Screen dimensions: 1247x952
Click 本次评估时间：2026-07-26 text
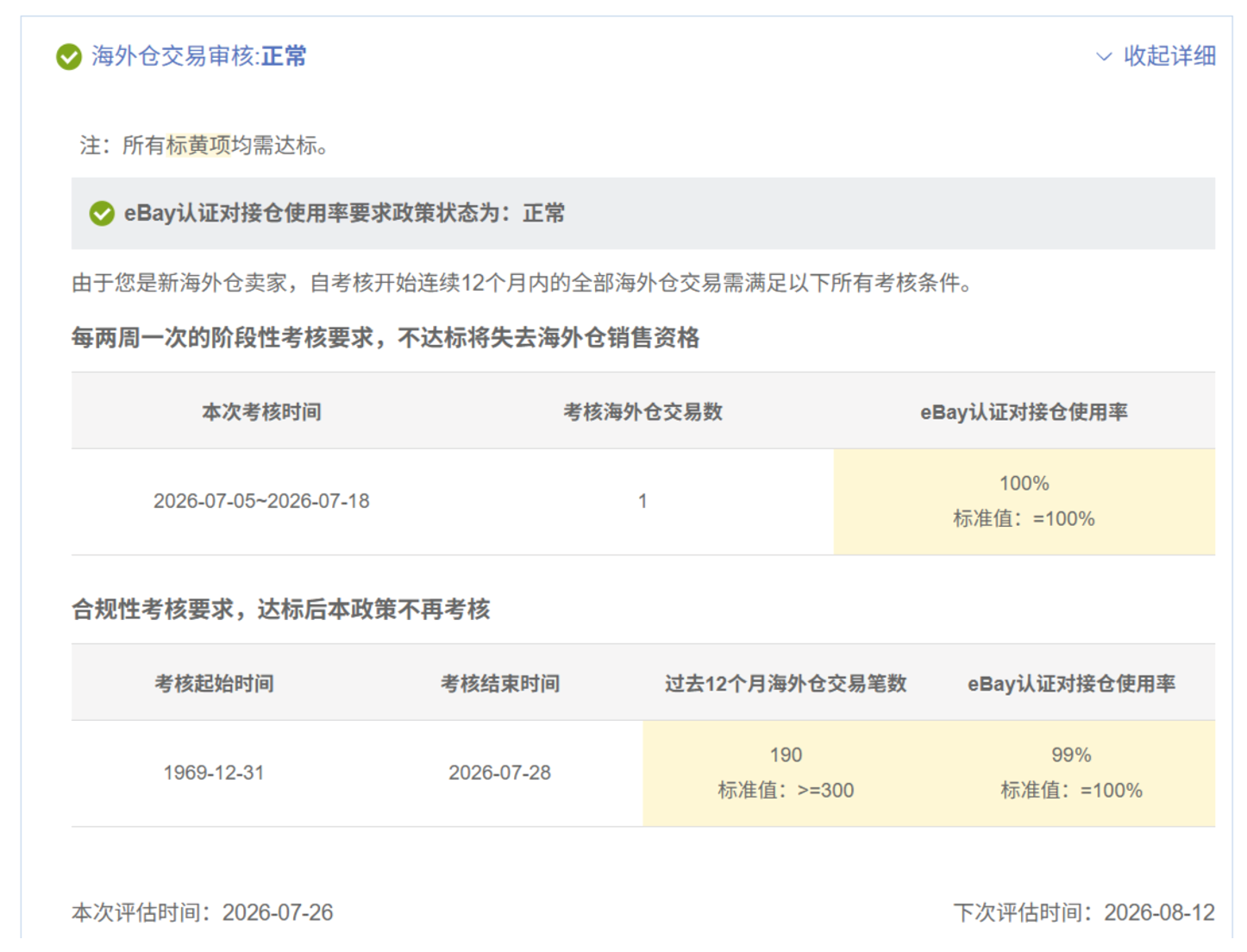pyautogui.click(x=203, y=912)
